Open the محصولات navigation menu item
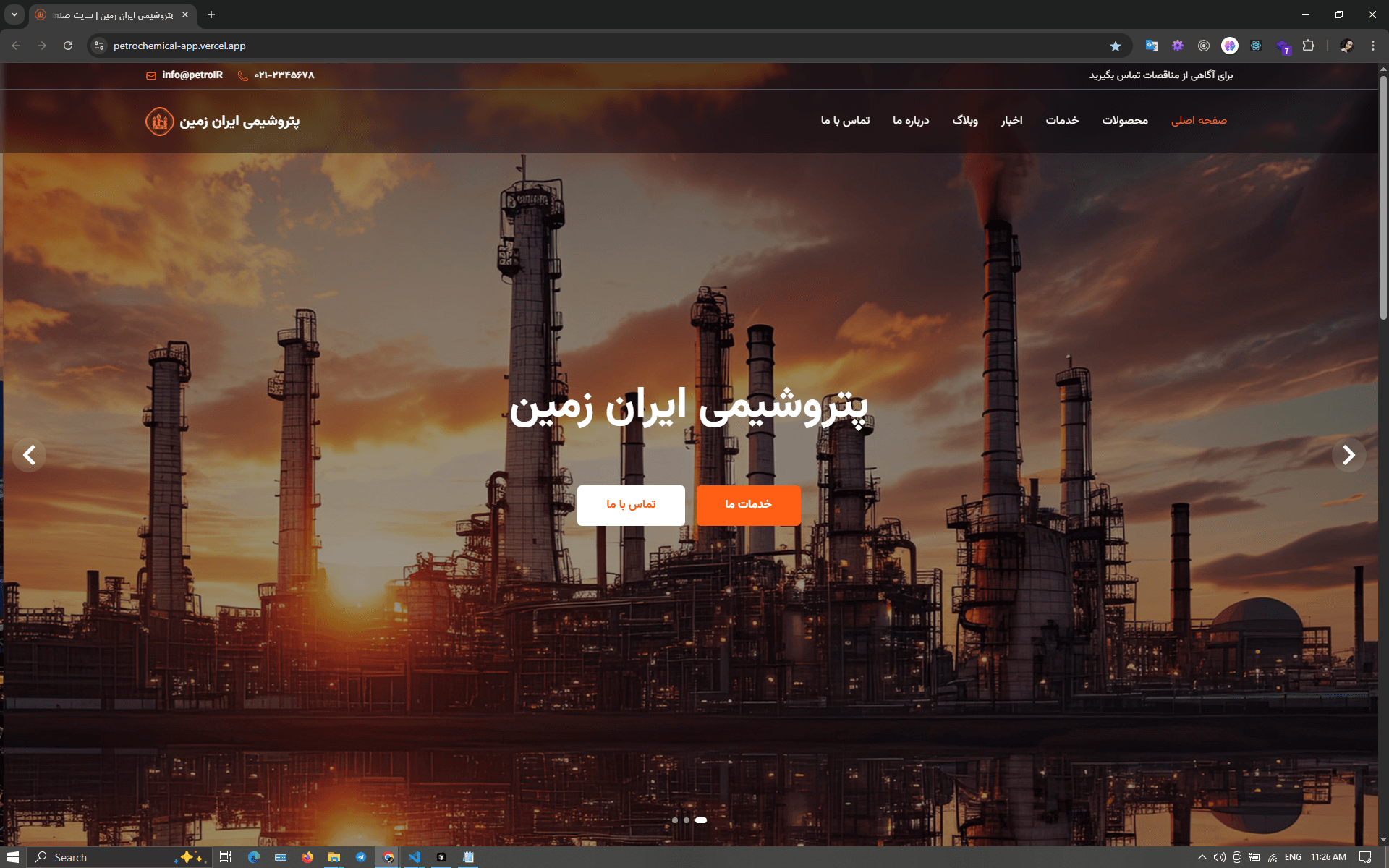This screenshot has width=1389, height=868. pyautogui.click(x=1124, y=120)
